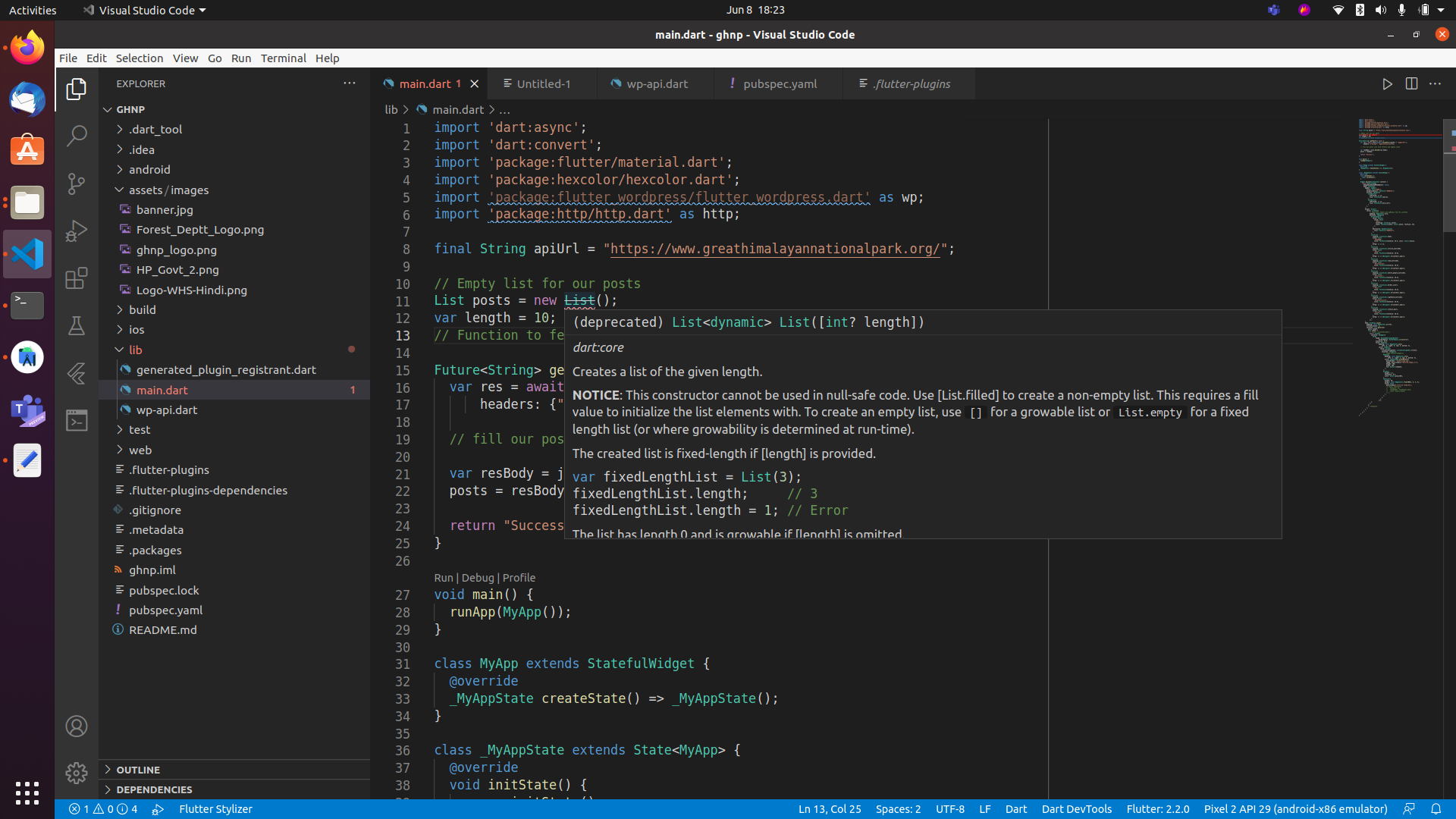The width and height of the screenshot is (1456, 819).
Task: Click the Run play button in editor toolbar
Action: [1387, 84]
